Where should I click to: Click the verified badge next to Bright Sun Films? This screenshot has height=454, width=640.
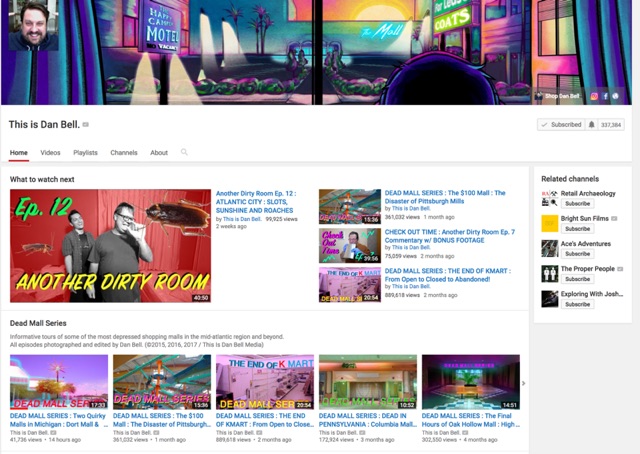click(614, 219)
